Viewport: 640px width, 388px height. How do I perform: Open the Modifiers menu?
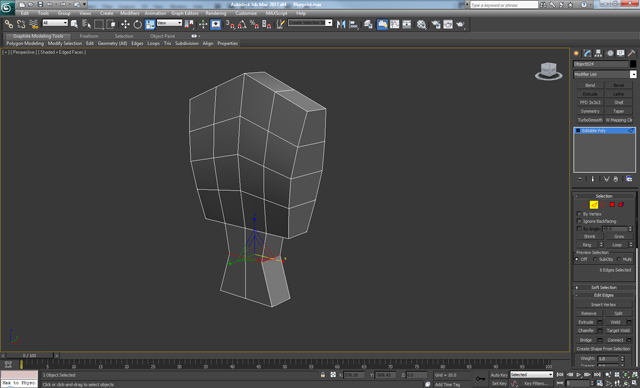coord(130,13)
